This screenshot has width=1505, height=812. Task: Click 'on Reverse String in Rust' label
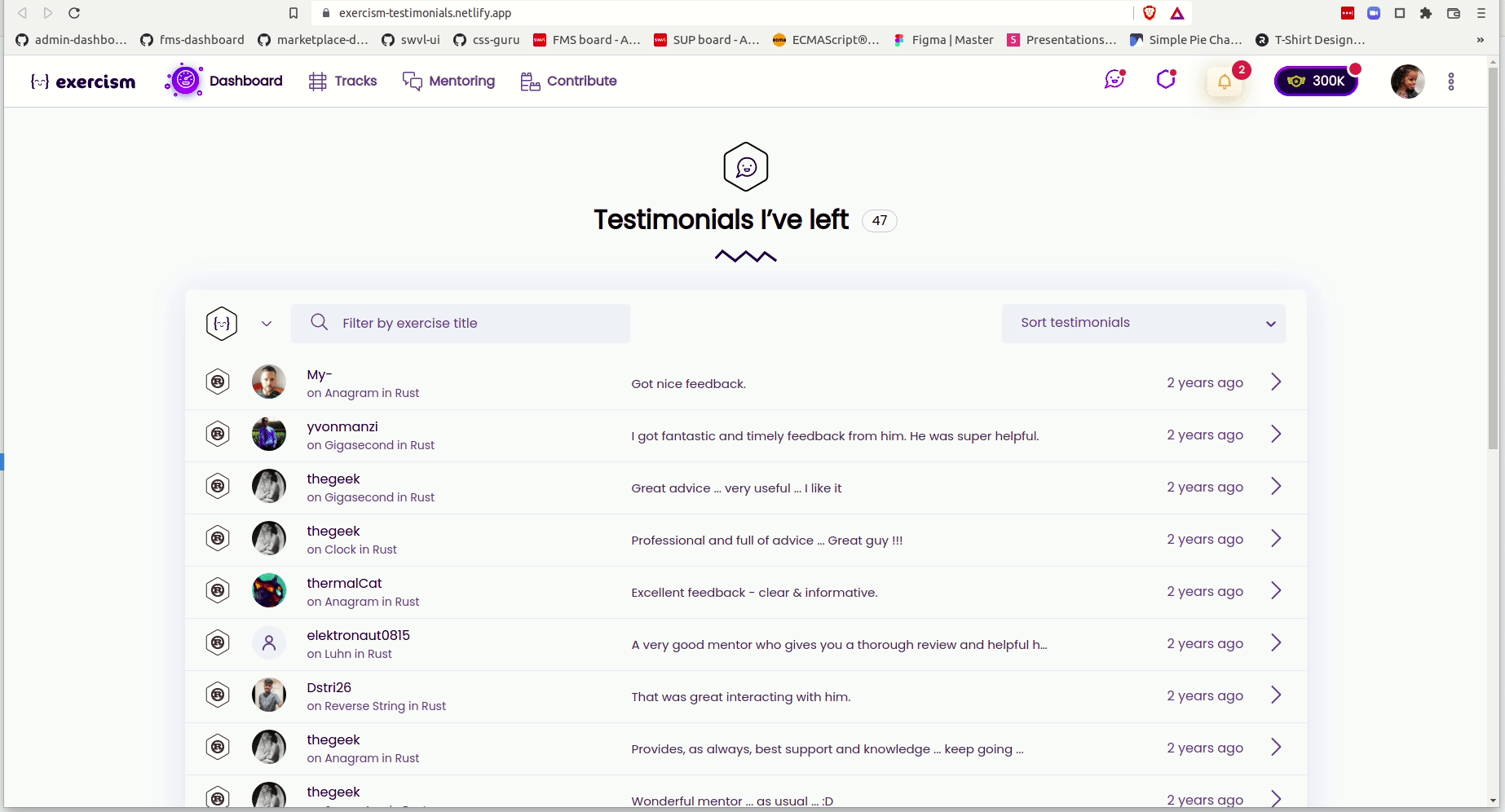pyautogui.click(x=376, y=706)
